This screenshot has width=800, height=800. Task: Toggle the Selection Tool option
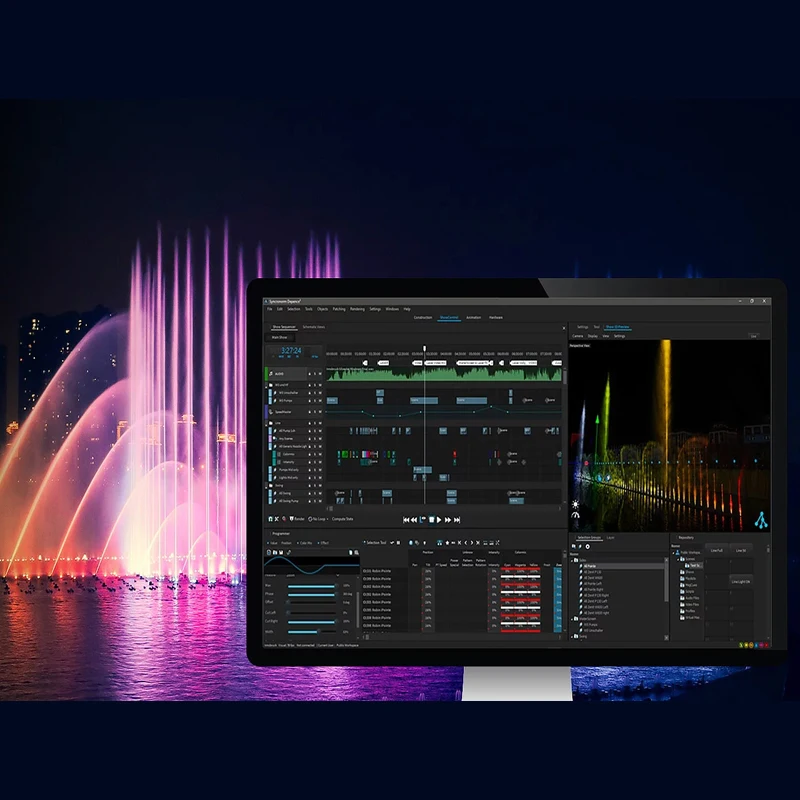376,543
